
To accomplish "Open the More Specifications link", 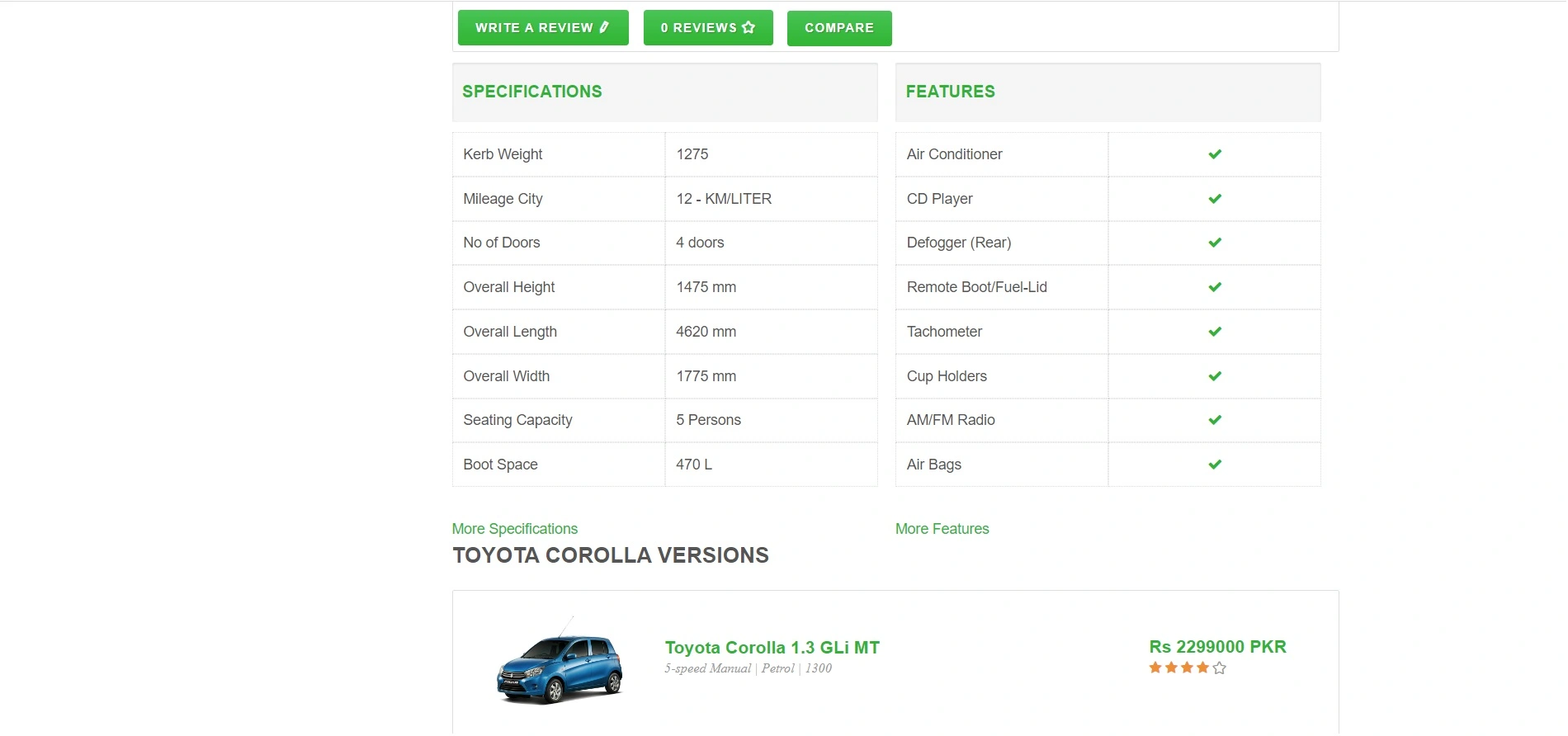I will tap(515, 529).
